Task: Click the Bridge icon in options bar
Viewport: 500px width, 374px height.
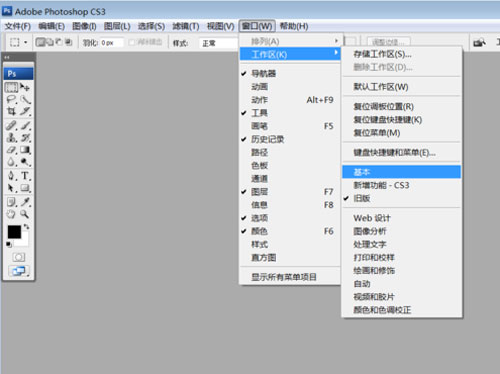Action: [x=479, y=42]
